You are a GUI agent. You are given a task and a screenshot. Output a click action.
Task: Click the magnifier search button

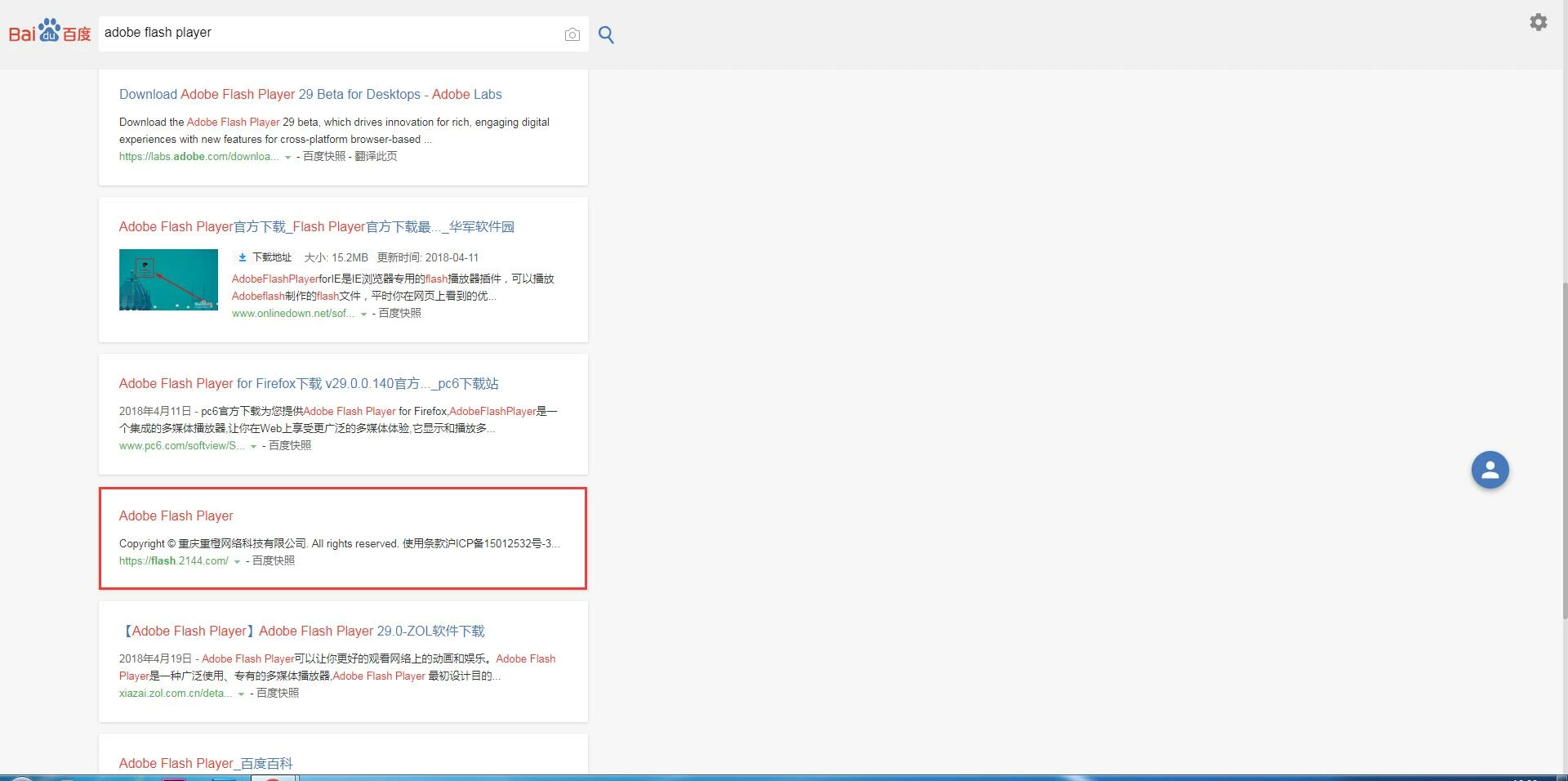coord(606,34)
